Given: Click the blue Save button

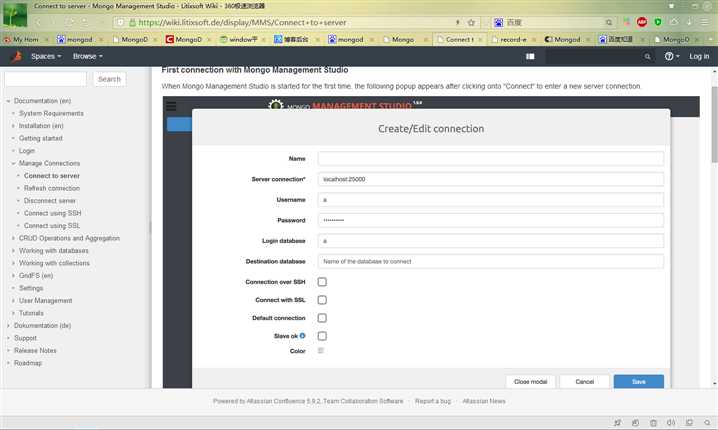Looking at the screenshot, I should [x=639, y=381].
